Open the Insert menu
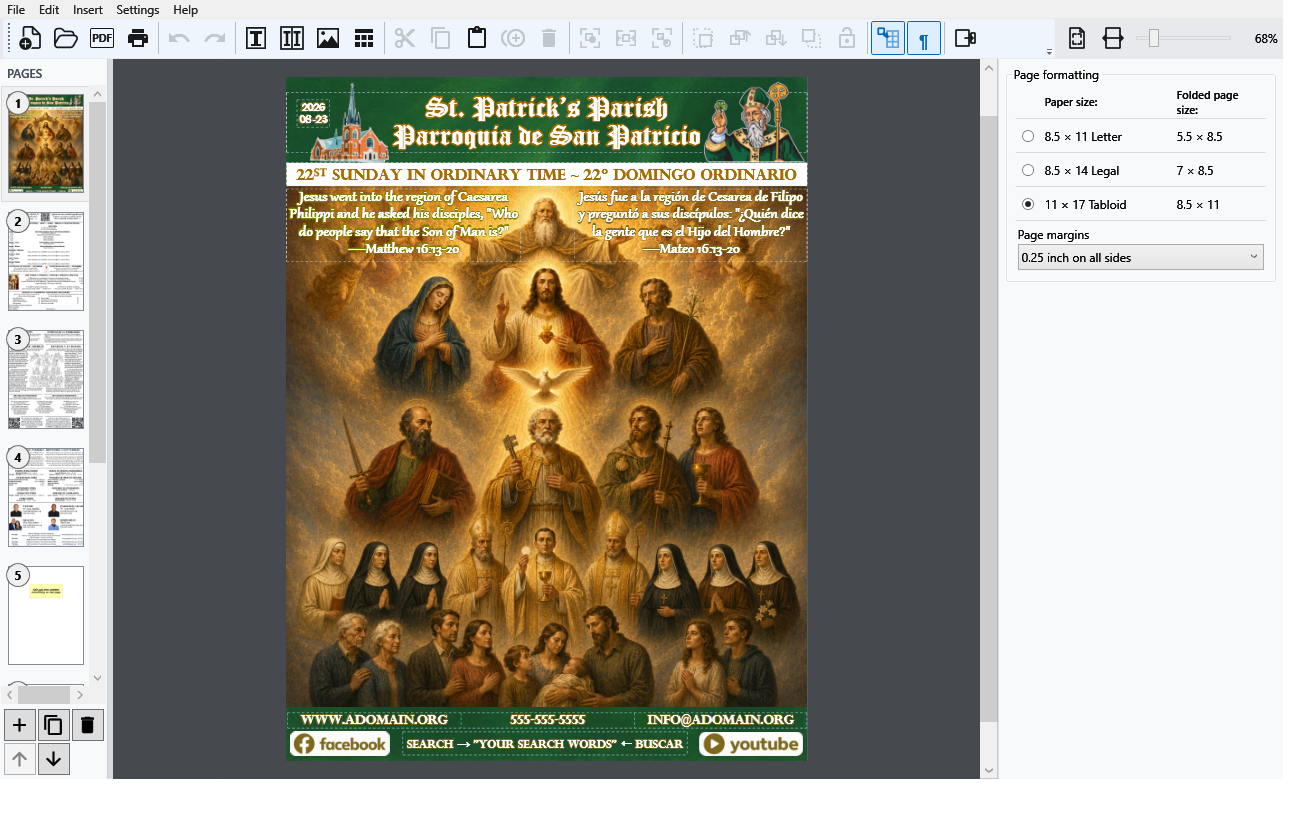1298x816 pixels. click(x=88, y=10)
